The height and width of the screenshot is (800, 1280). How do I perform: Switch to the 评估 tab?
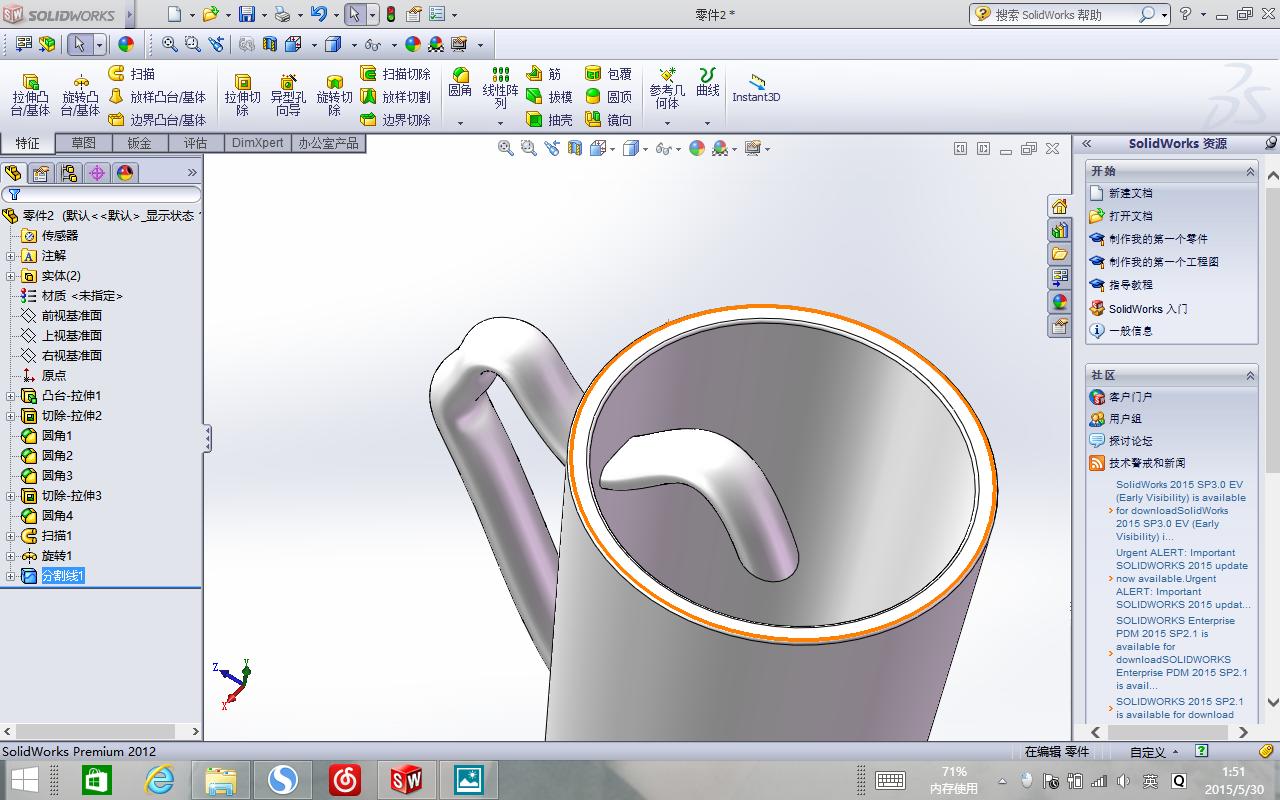[x=193, y=143]
